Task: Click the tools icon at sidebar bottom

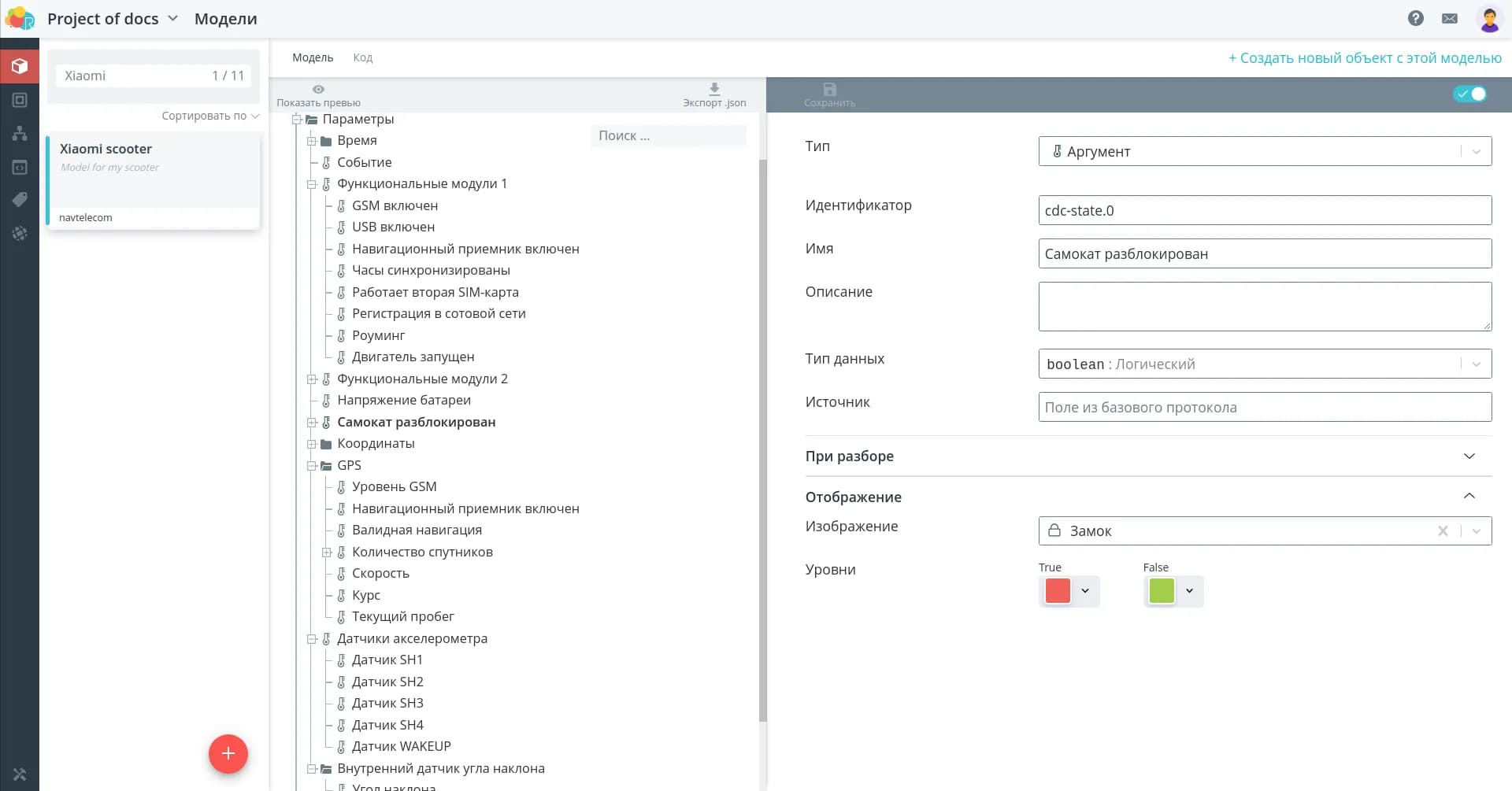Action: 20,774
